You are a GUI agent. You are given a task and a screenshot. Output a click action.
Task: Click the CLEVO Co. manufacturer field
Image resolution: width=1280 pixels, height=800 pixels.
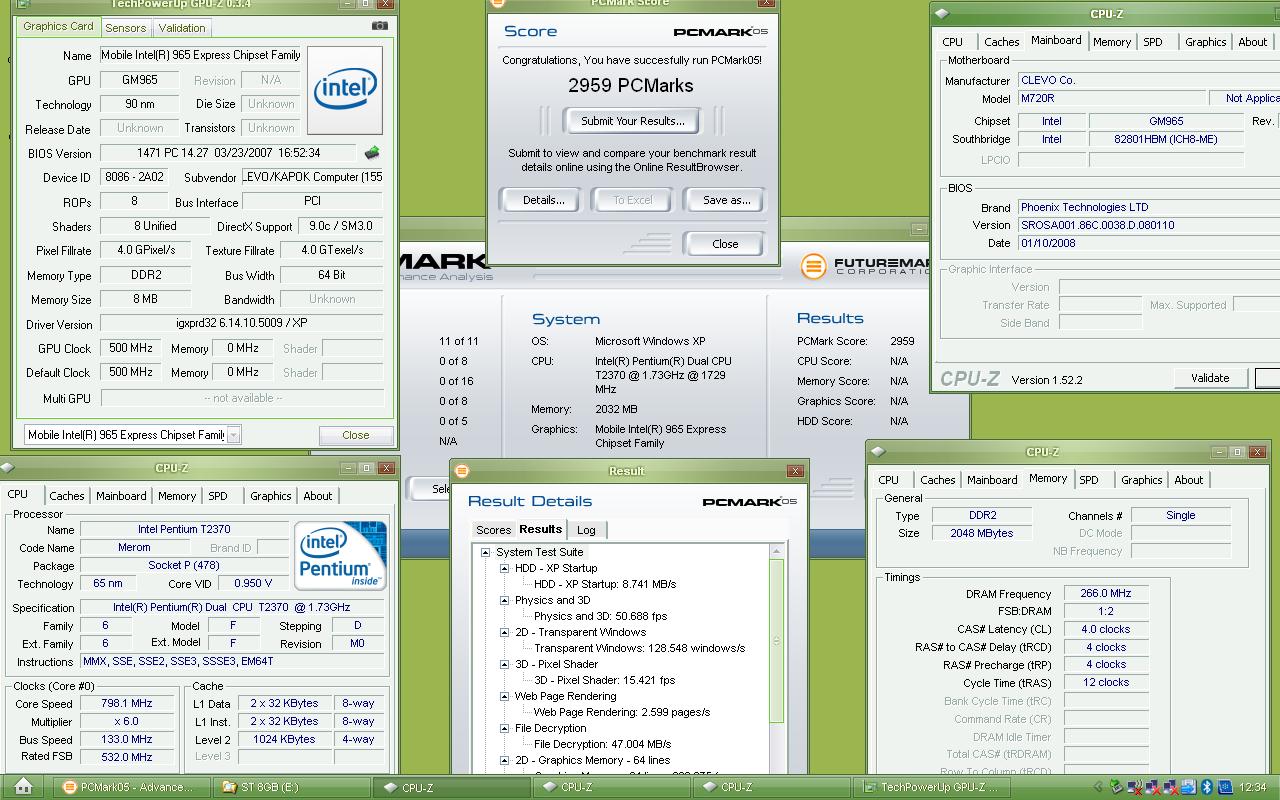[1148, 80]
